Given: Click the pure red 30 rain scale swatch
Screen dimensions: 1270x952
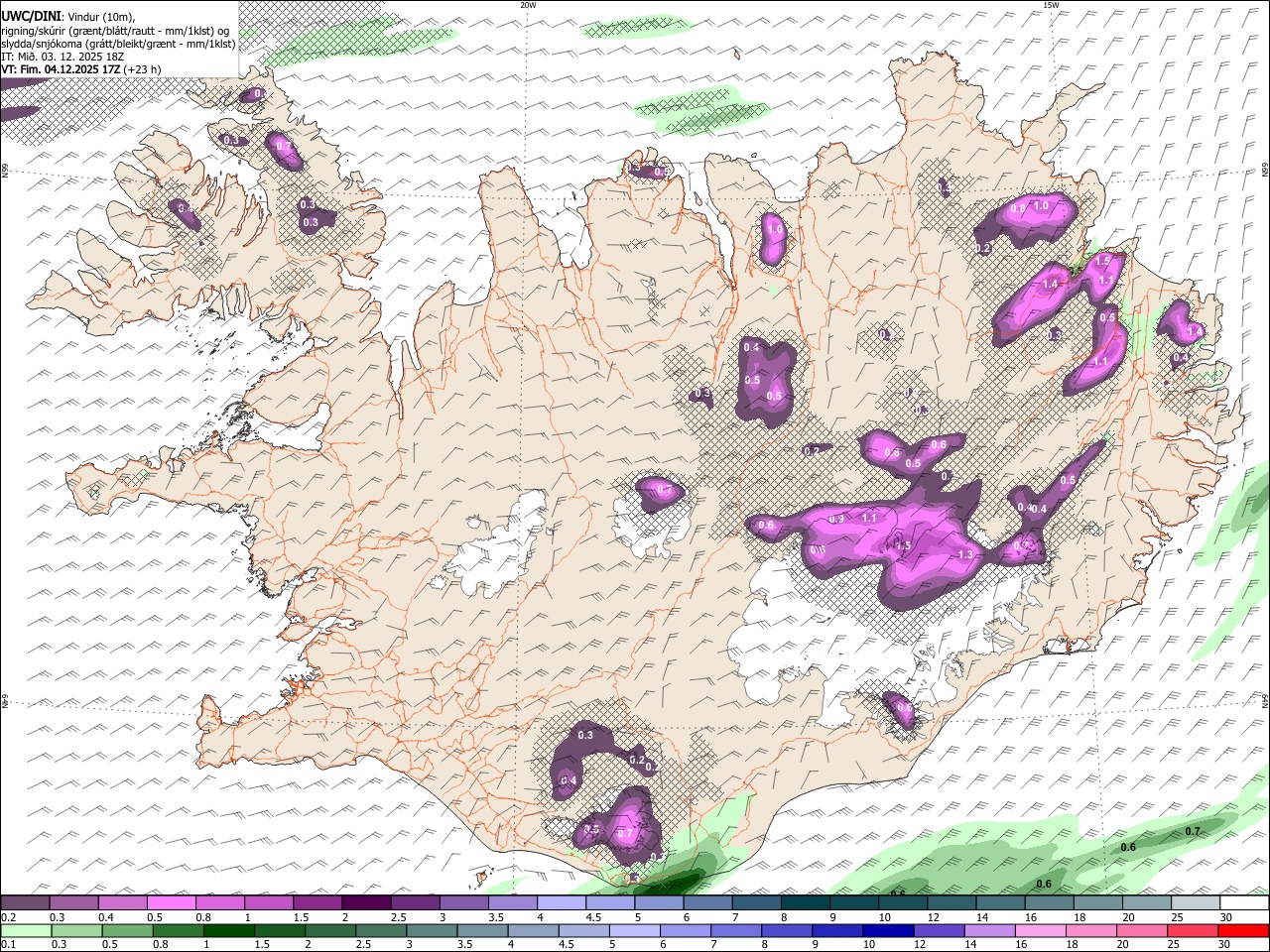Looking at the screenshot, I should pyautogui.click(x=1243, y=930).
